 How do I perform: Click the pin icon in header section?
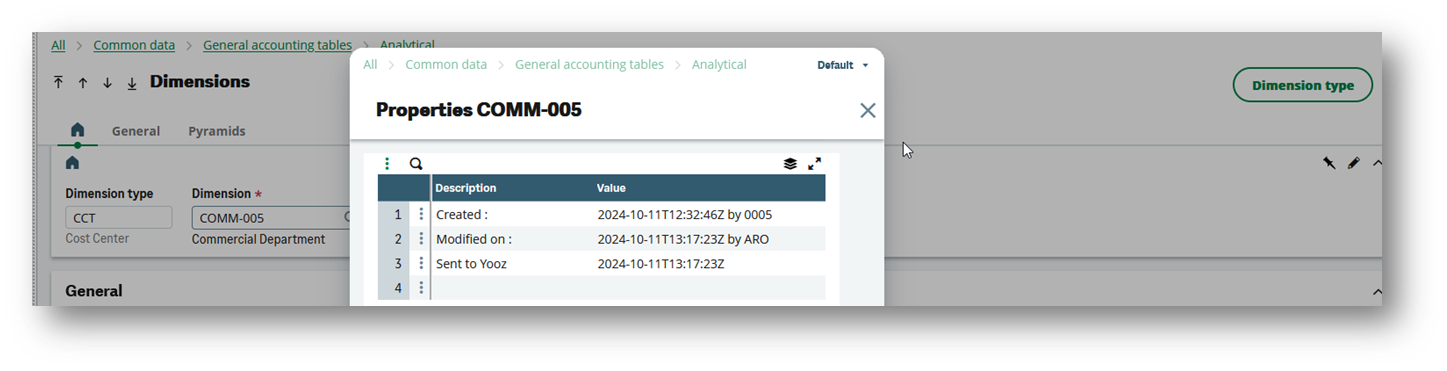click(1329, 163)
